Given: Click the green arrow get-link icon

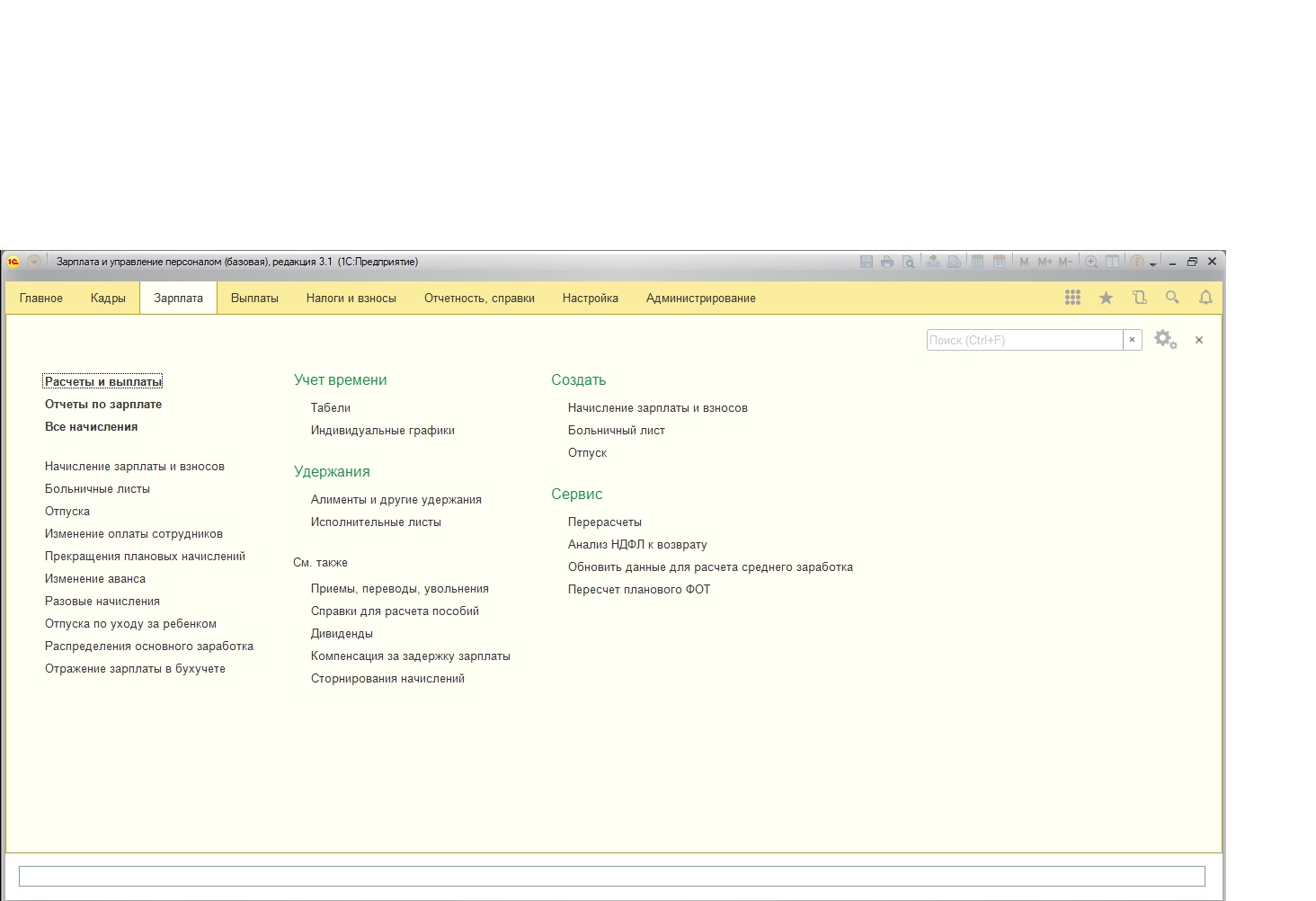Looking at the screenshot, I should tap(933, 262).
